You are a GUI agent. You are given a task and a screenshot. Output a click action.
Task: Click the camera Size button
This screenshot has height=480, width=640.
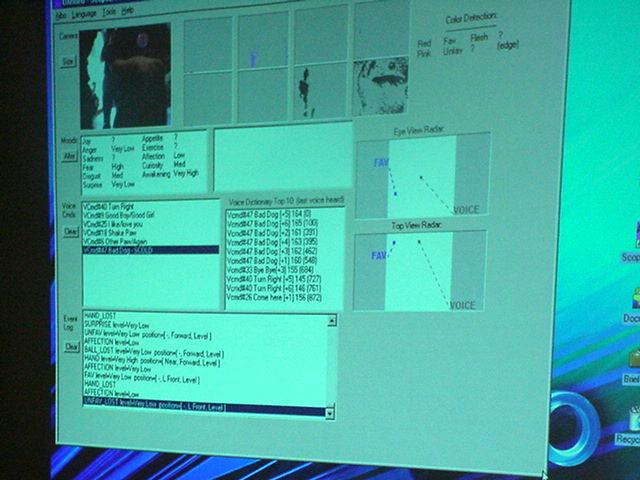[68, 62]
